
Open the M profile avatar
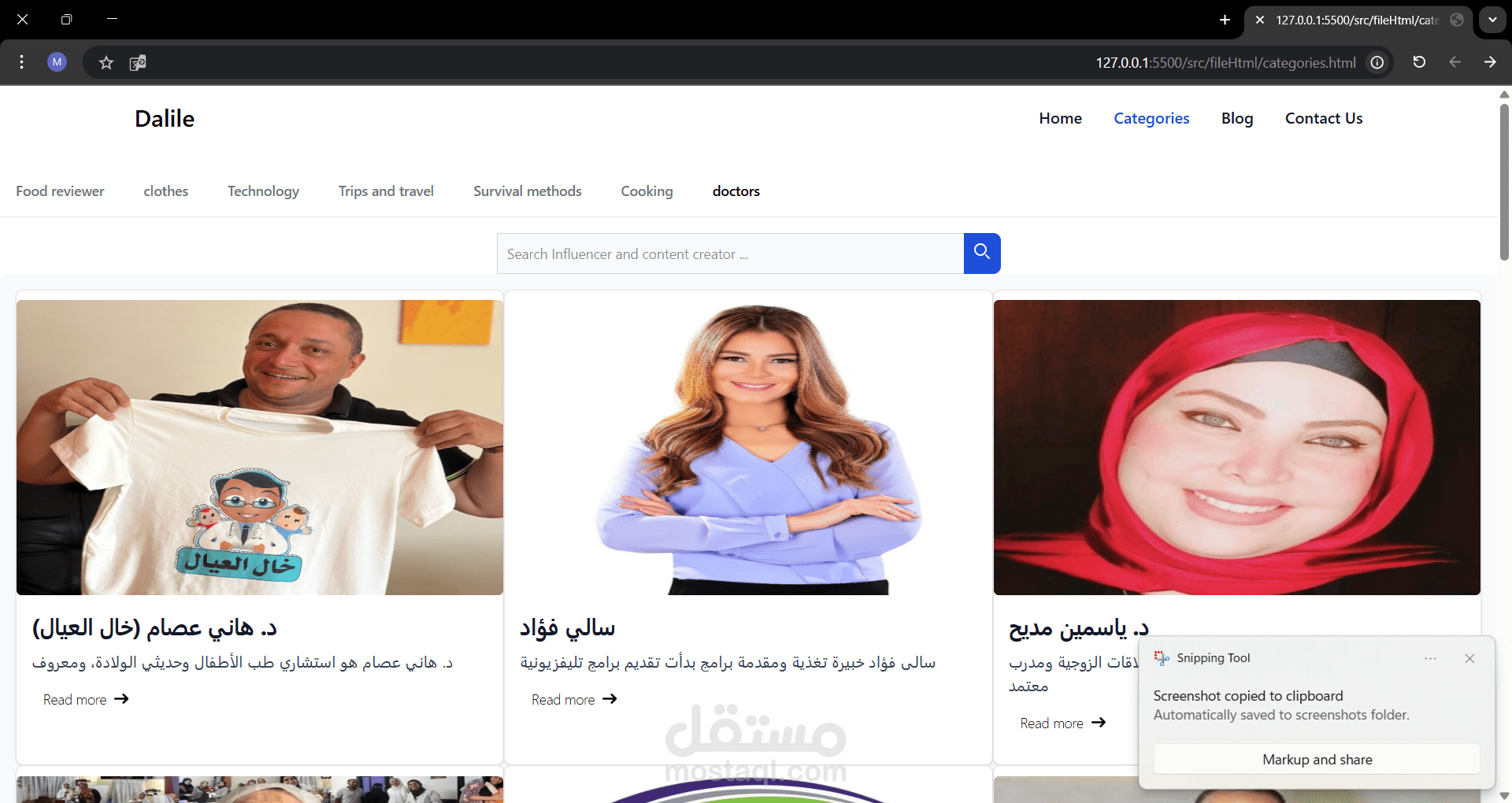[57, 62]
